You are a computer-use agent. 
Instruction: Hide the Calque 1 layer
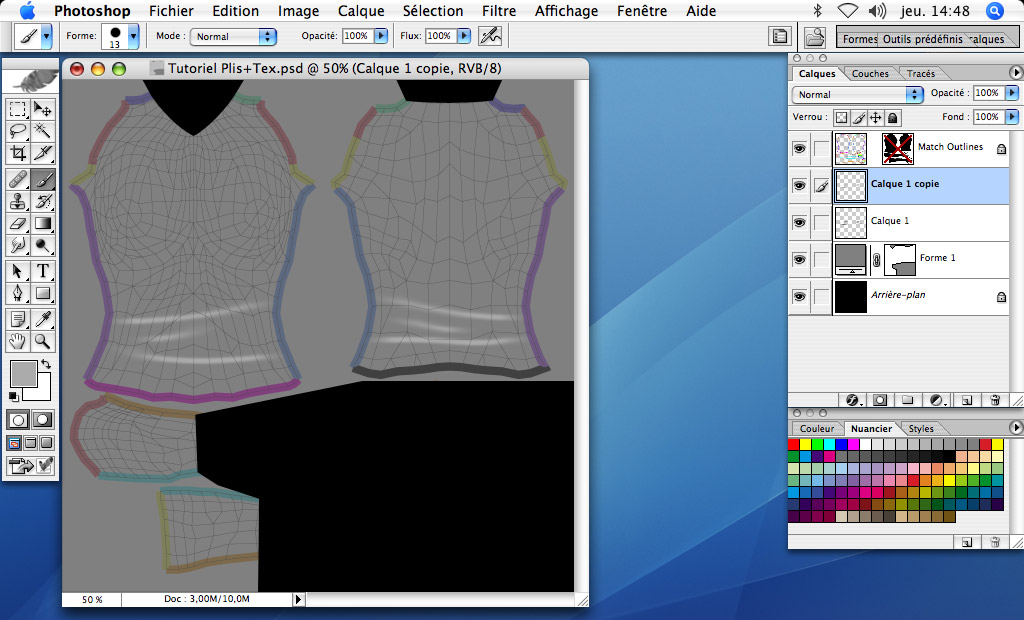pyautogui.click(x=799, y=222)
